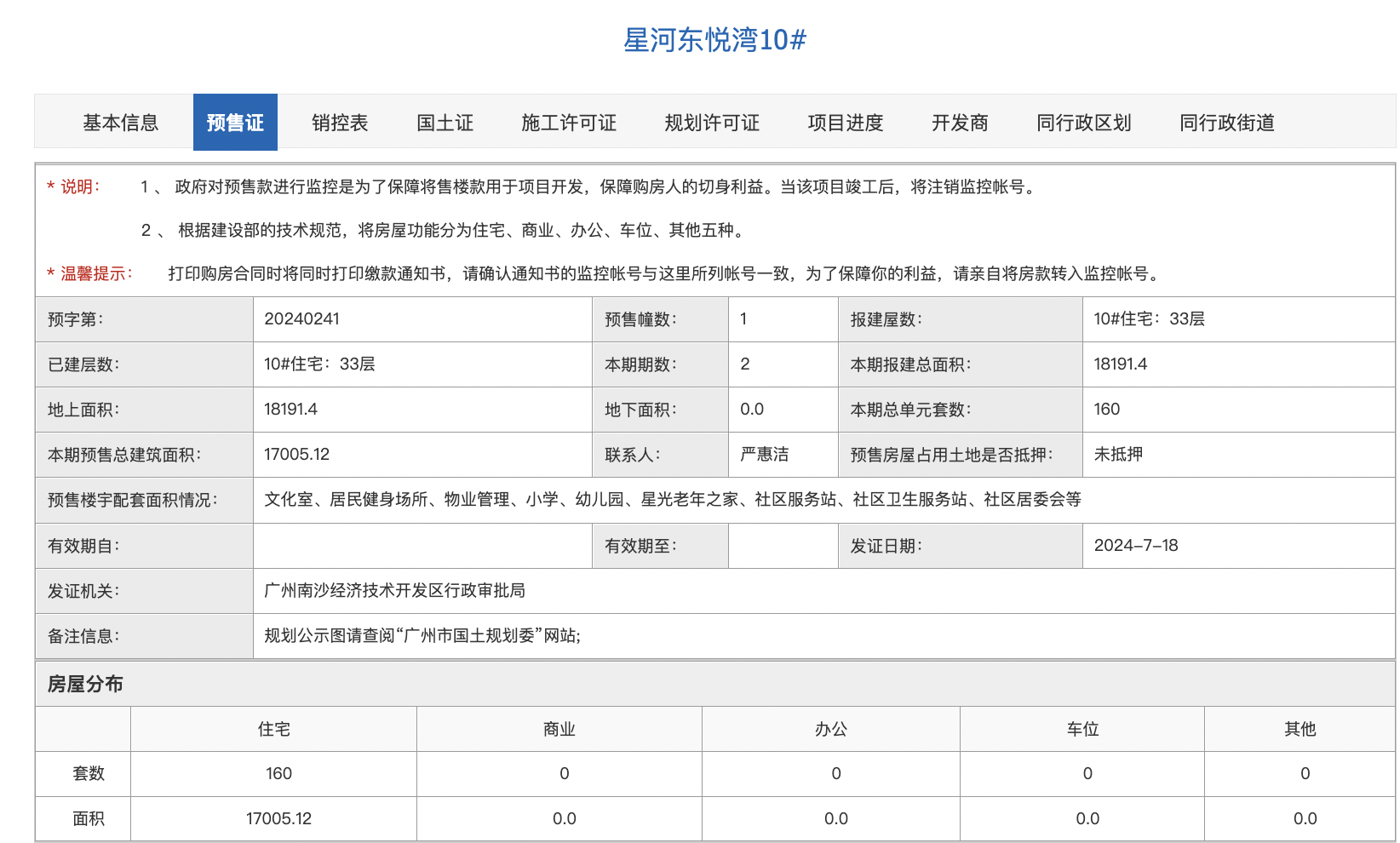1400x843 pixels.
Task: Click the 商业 column header
Action: click(559, 729)
